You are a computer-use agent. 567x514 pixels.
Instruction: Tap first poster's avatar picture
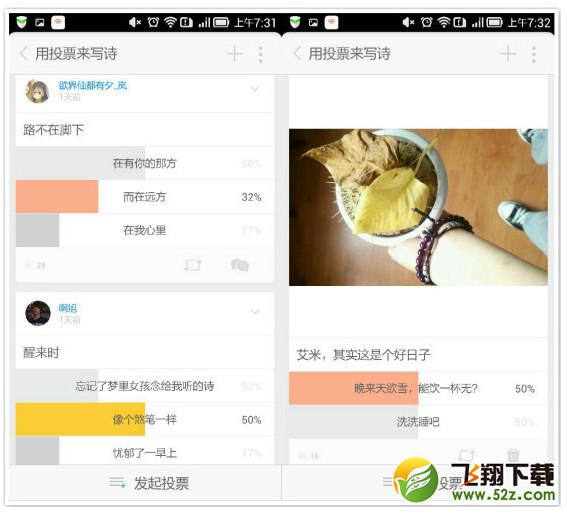click(x=37, y=92)
